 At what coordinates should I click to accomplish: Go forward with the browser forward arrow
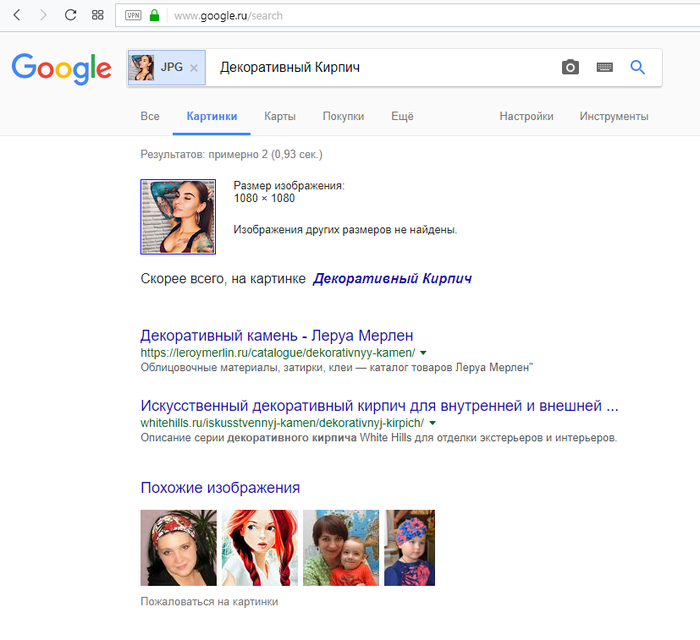tap(43, 15)
